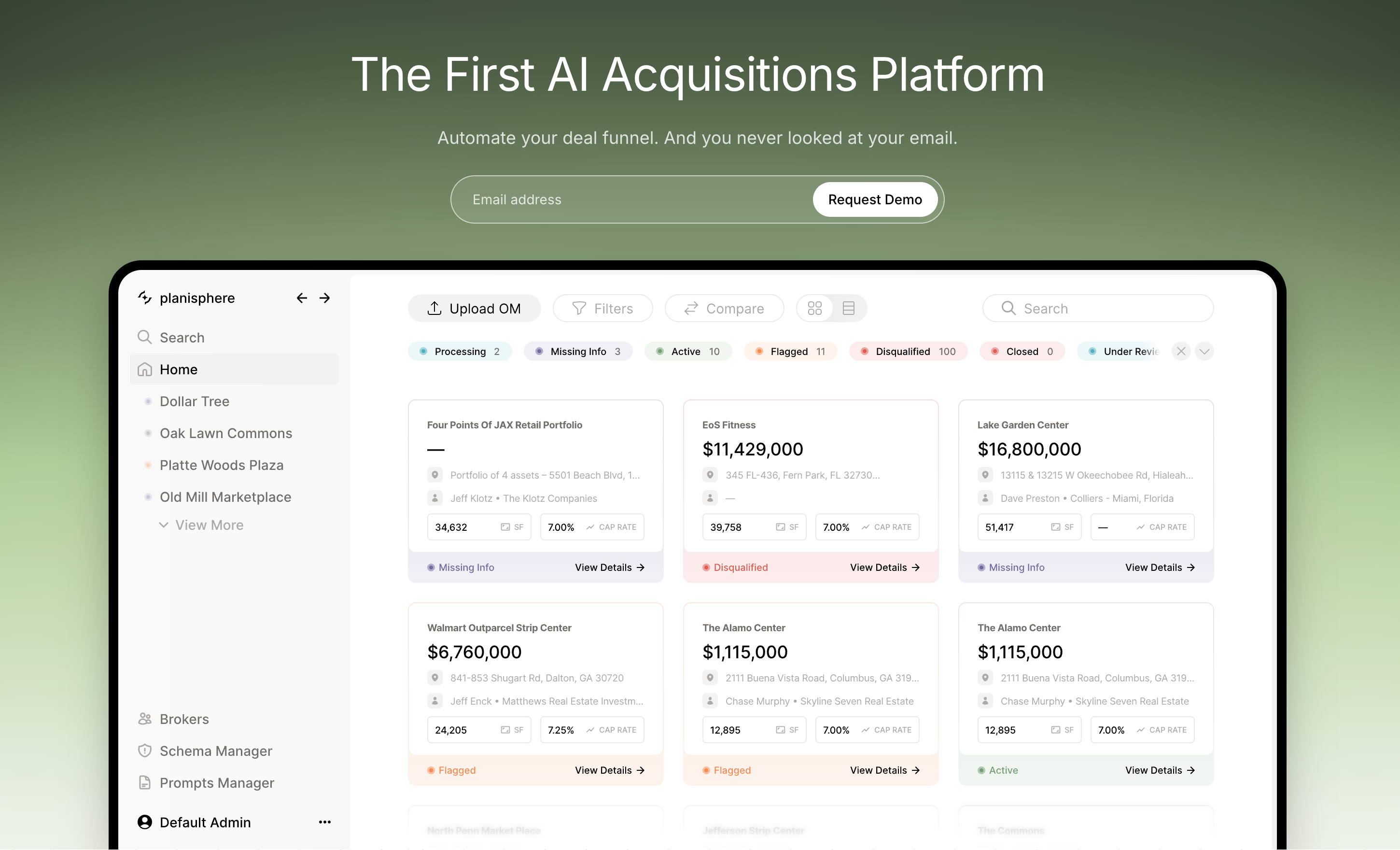Switch to list view layout
This screenshot has height=850, width=1400.
point(848,308)
